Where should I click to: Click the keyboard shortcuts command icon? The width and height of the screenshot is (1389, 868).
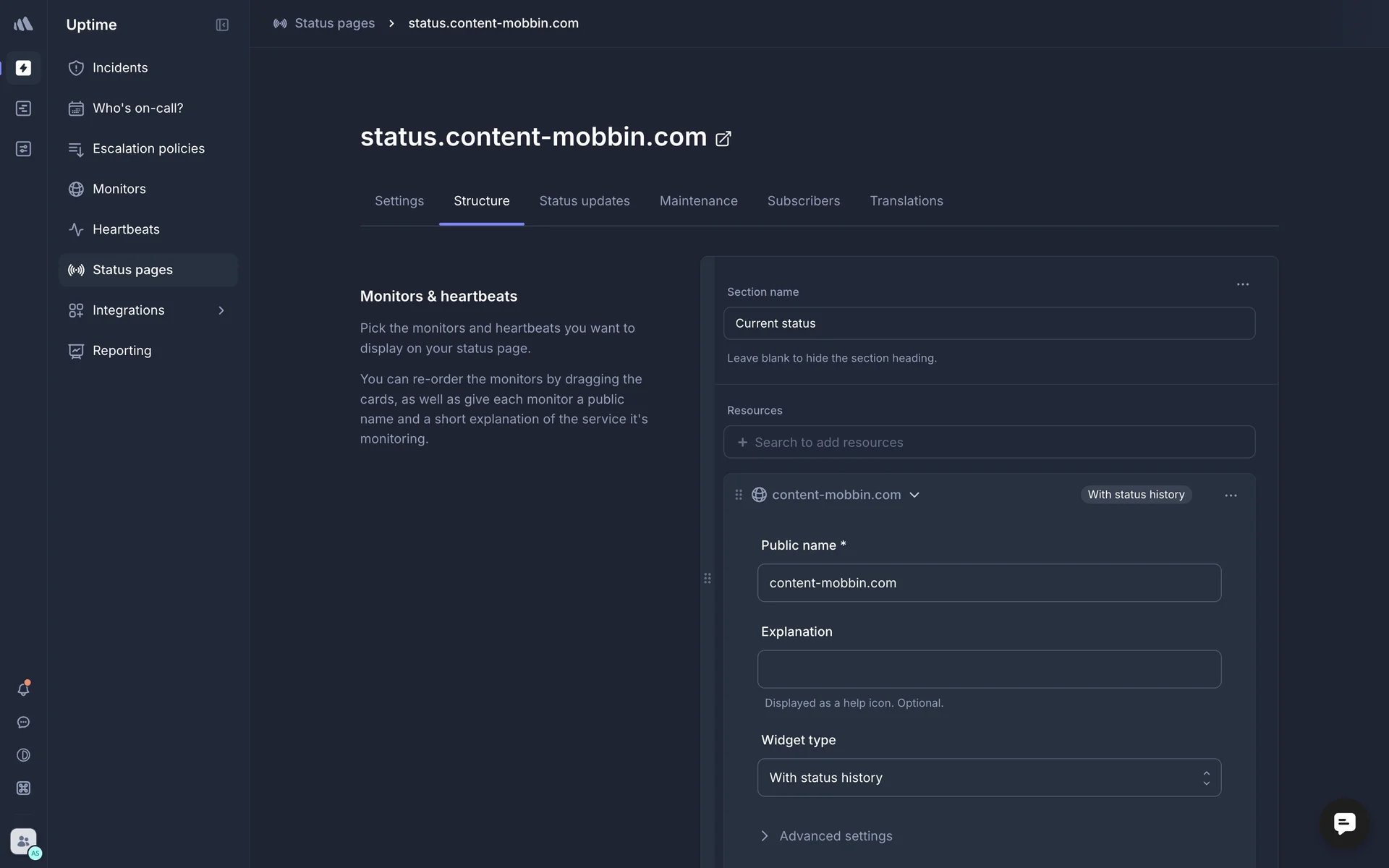pos(23,788)
